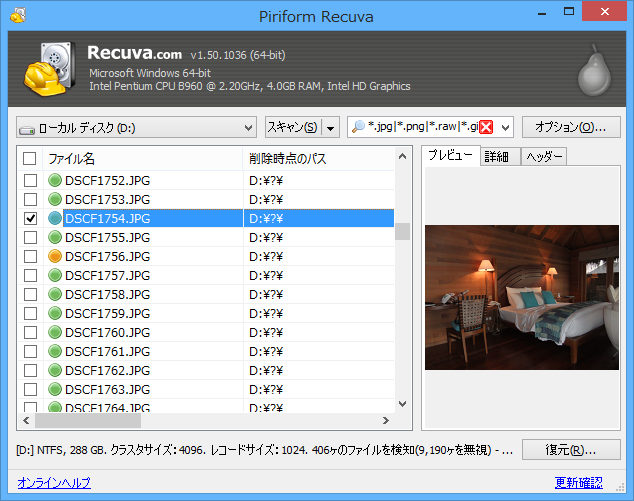Open the オンラインヘルプ link
Image resolution: width=634 pixels, height=501 pixels.
[54, 483]
